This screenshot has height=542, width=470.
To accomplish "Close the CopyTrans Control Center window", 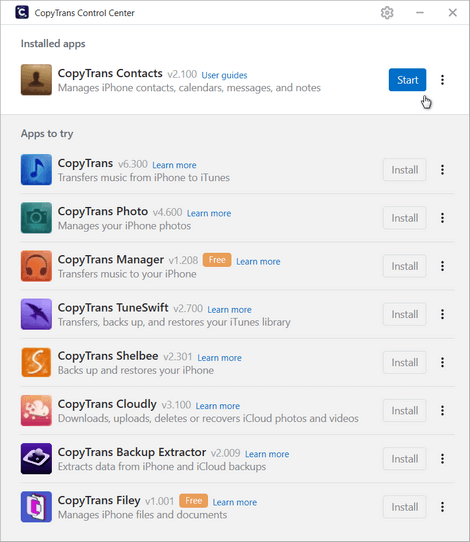I will pos(453,13).
